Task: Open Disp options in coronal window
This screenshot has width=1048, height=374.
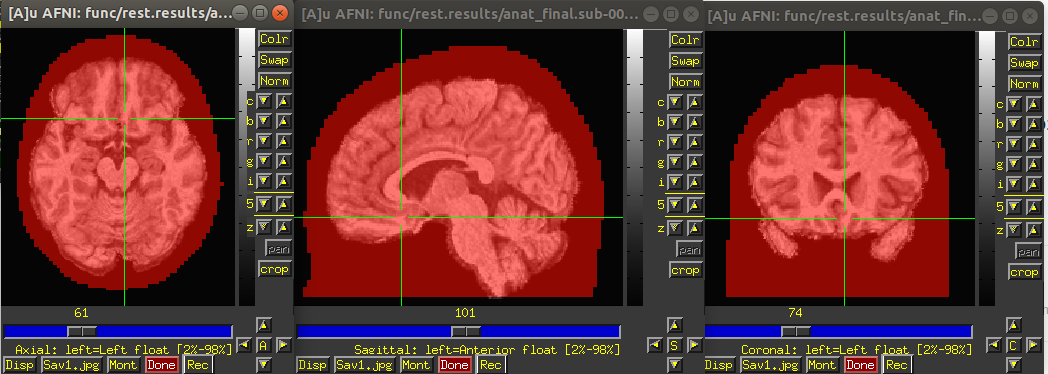Action: pyautogui.click(x=718, y=365)
